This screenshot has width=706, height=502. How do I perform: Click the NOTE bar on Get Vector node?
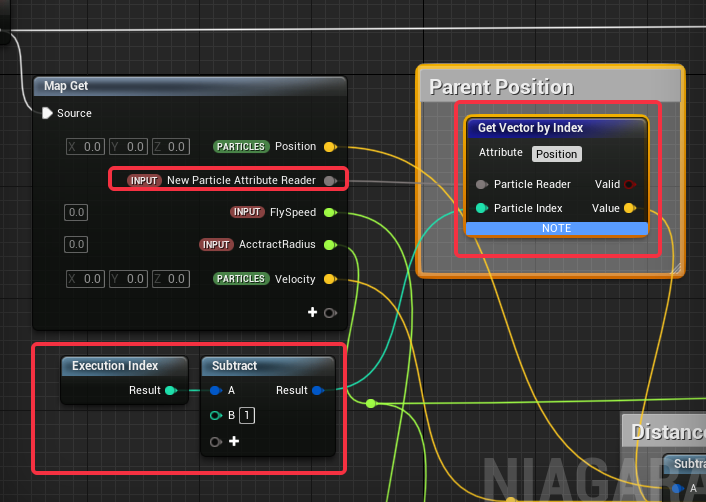pyautogui.click(x=556, y=229)
